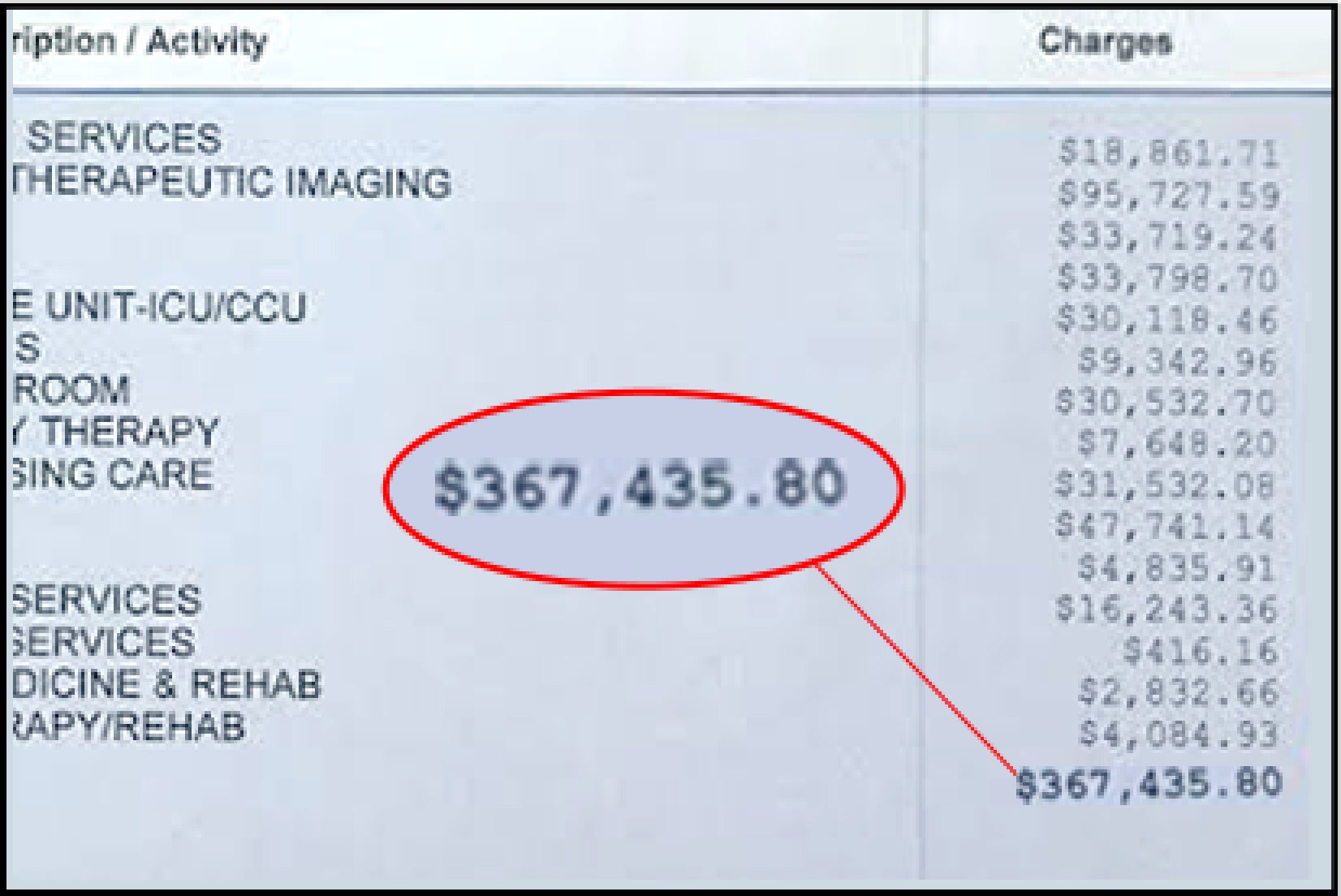Click the circled enlarged $367,435.80 total
This screenshot has height=896, width=1341.
click(640, 487)
